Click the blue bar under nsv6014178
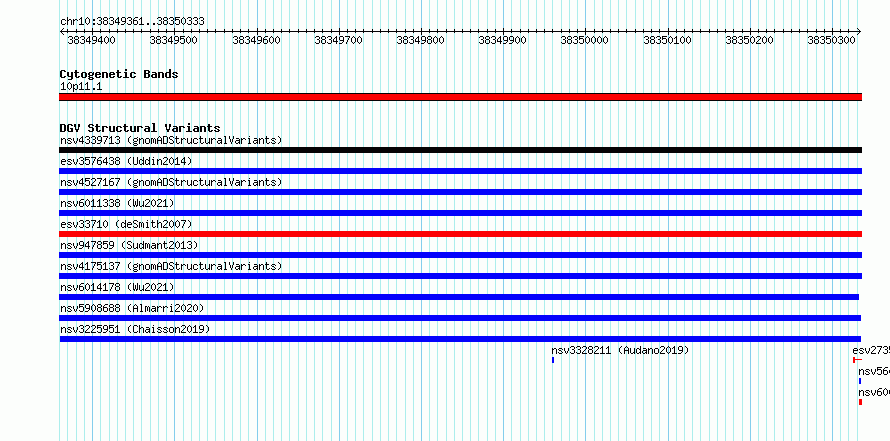The image size is (890, 441). (459, 297)
